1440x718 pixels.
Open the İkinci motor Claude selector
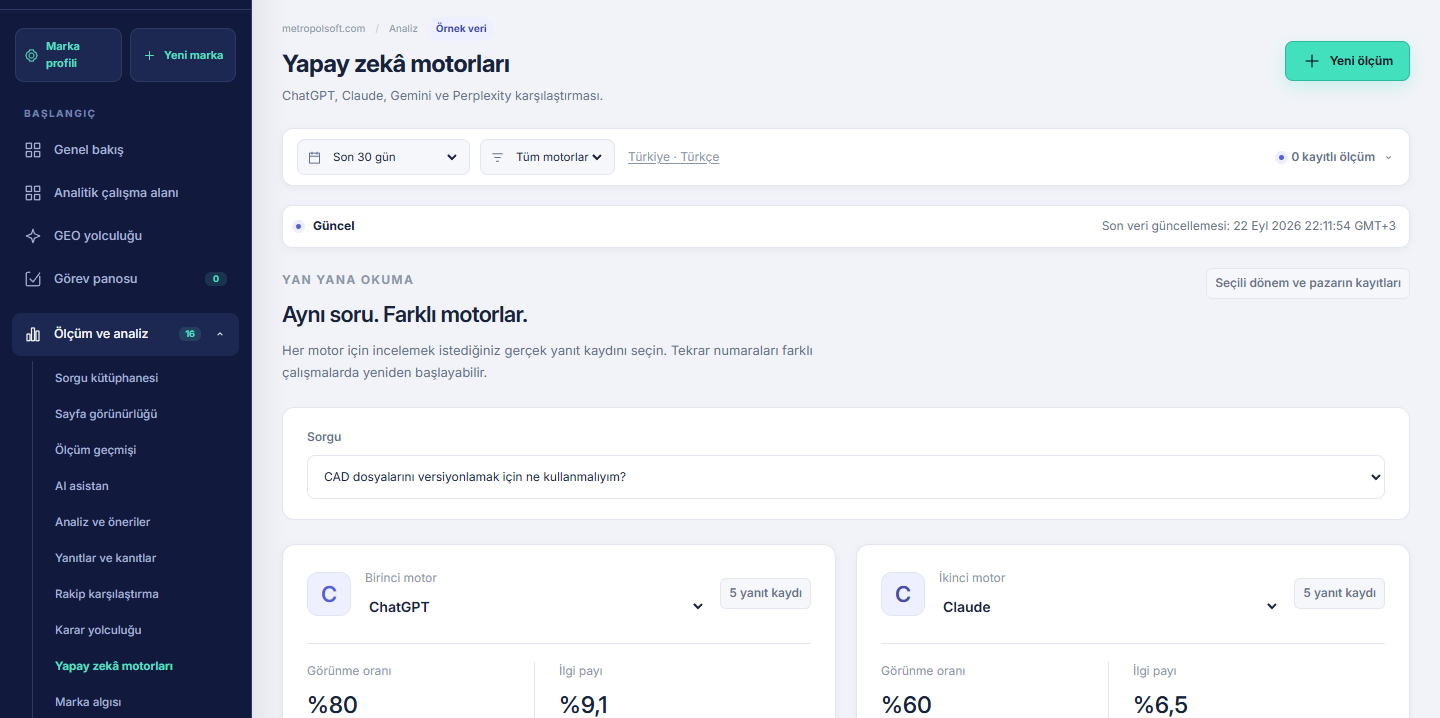[x=1110, y=606]
